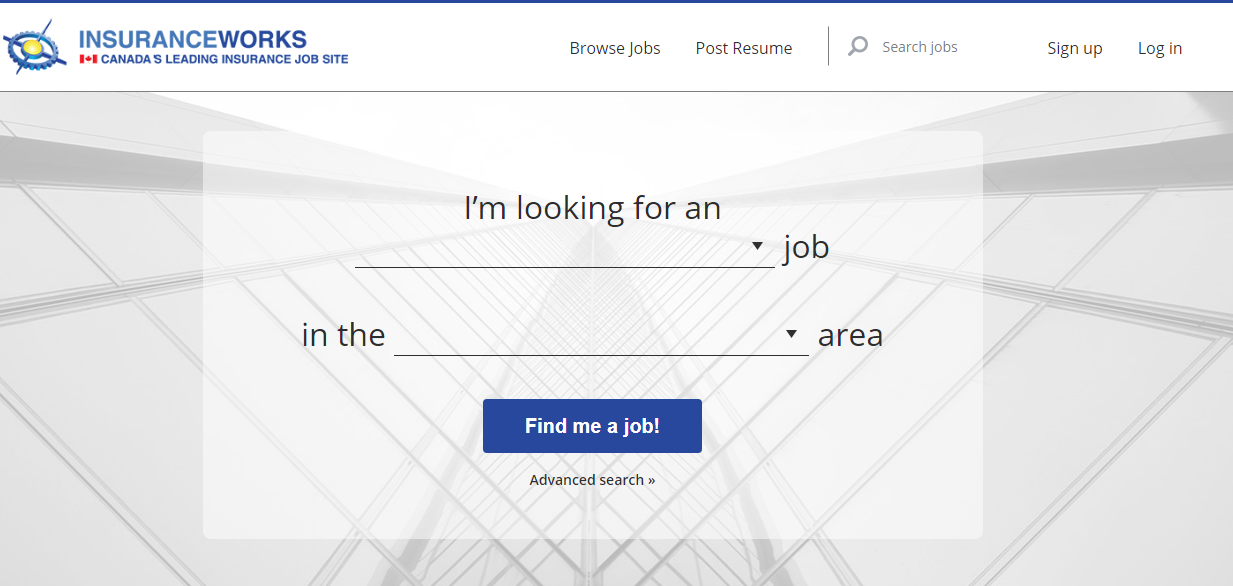1233x586 pixels.
Task: Click the I'm looking for an heading
Action: (592, 208)
